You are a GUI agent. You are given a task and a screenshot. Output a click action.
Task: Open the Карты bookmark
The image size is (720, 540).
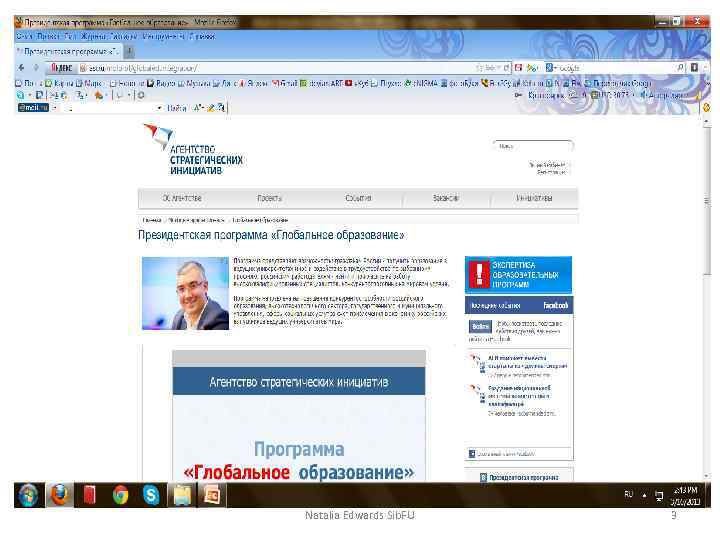[x=59, y=84]
